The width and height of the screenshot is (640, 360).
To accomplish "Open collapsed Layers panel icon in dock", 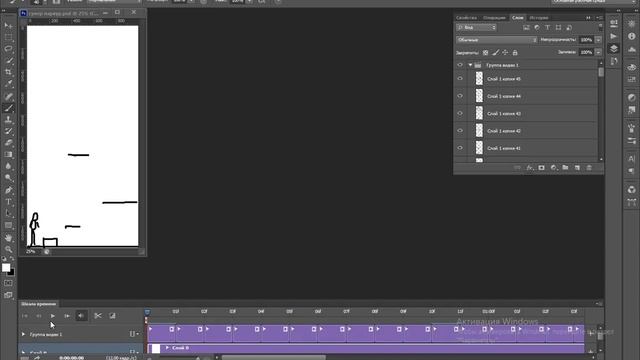I will pyautogui.click(x=614, y=49).
